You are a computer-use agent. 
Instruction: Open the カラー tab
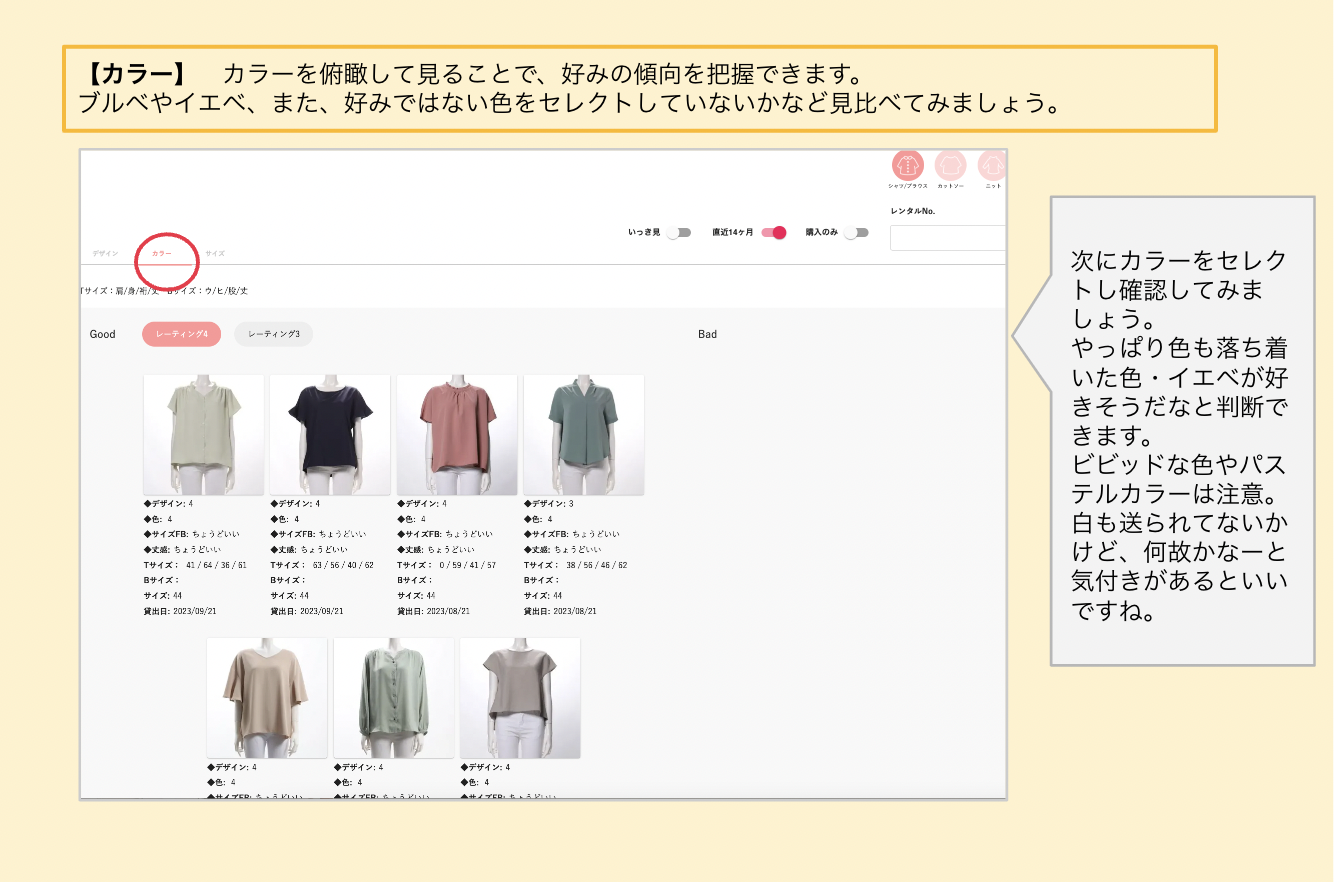(161, 254)
